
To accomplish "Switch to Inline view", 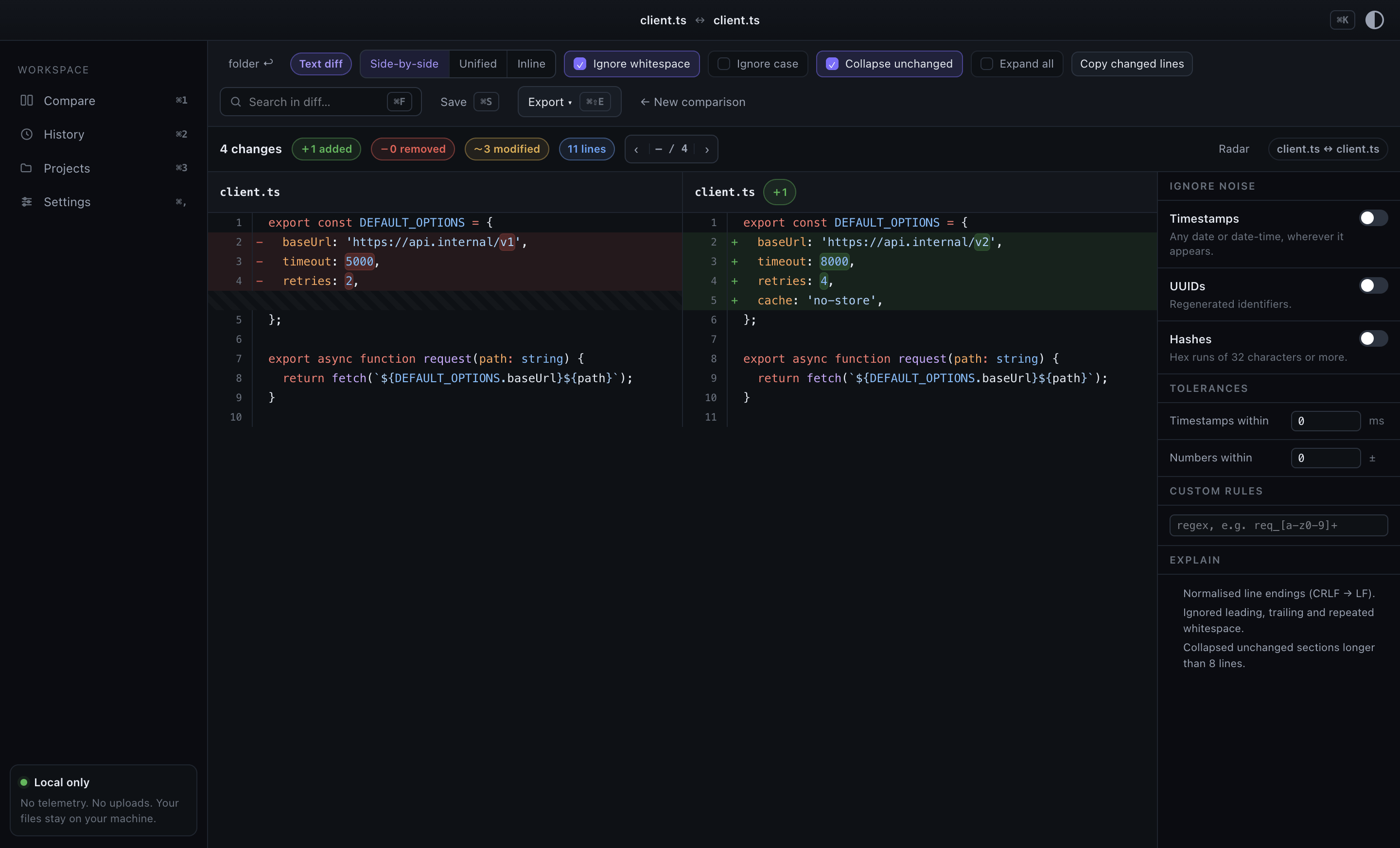I will (x=531, y=64).
